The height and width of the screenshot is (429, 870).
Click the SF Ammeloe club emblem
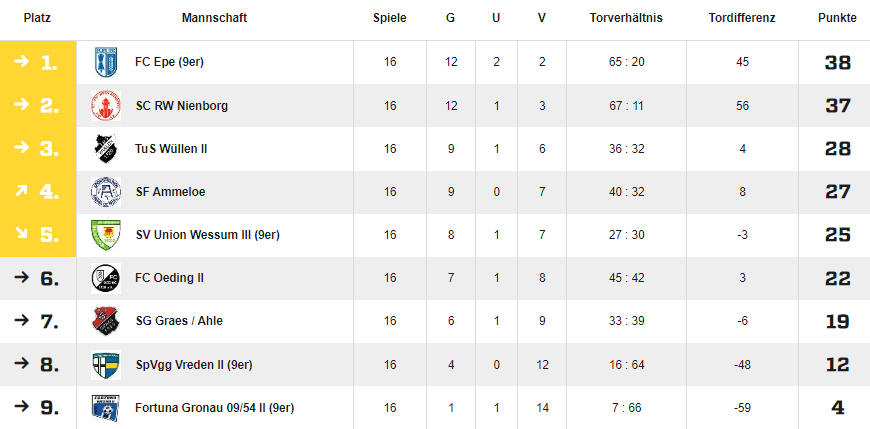(x=105, y=192)
